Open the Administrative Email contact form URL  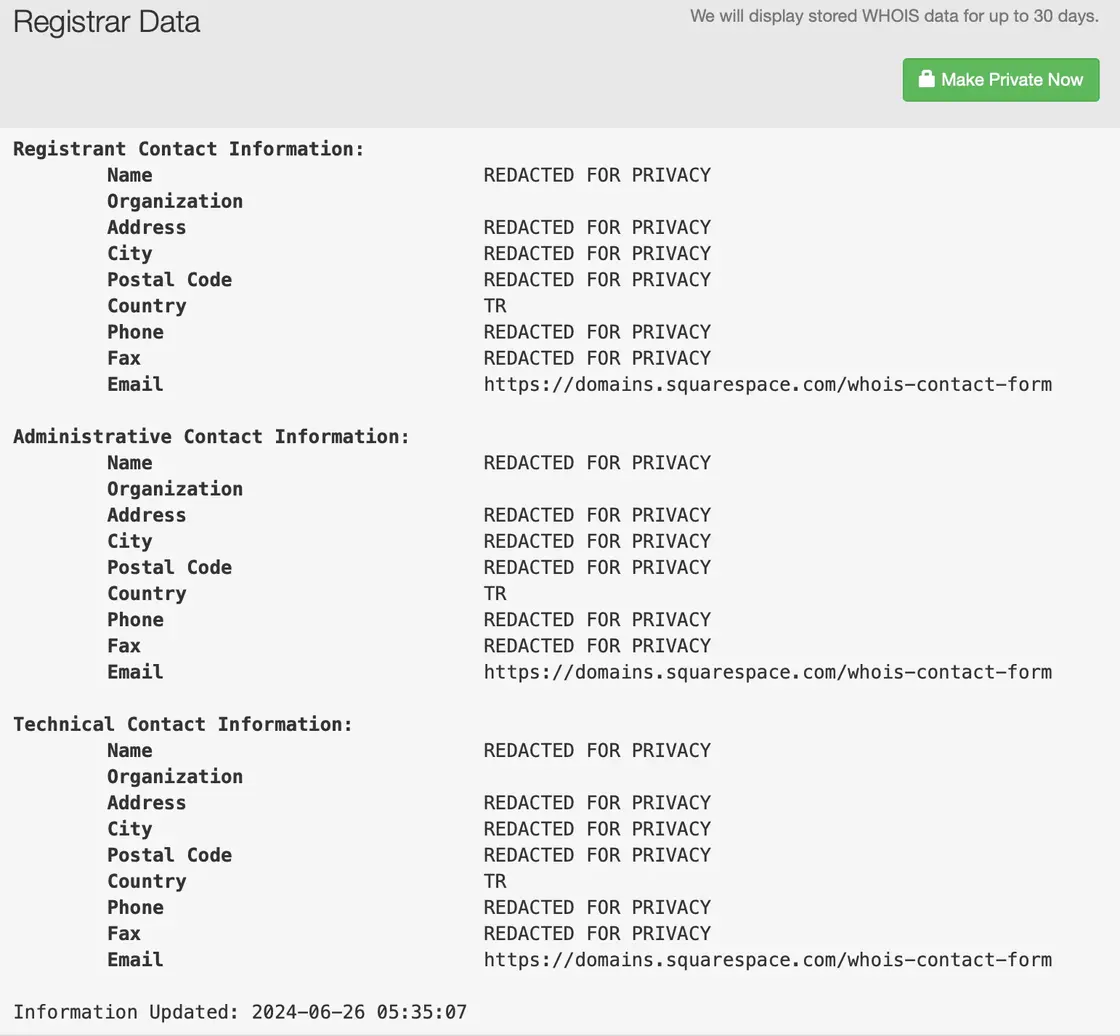(768, 672)
